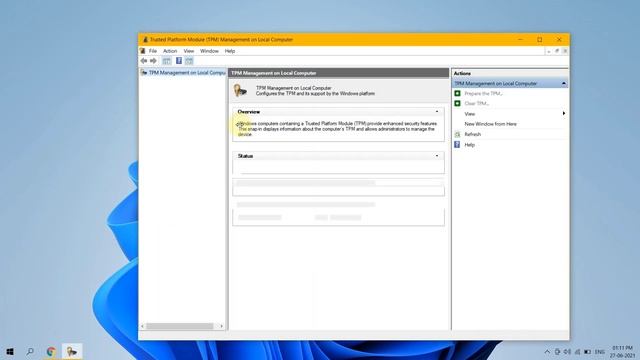Image resolution: width=640 pixels, height=360 pixels.
Task: Launch Chrome from the taskbar
Action: pyautogui.click(x=51, y=351)
